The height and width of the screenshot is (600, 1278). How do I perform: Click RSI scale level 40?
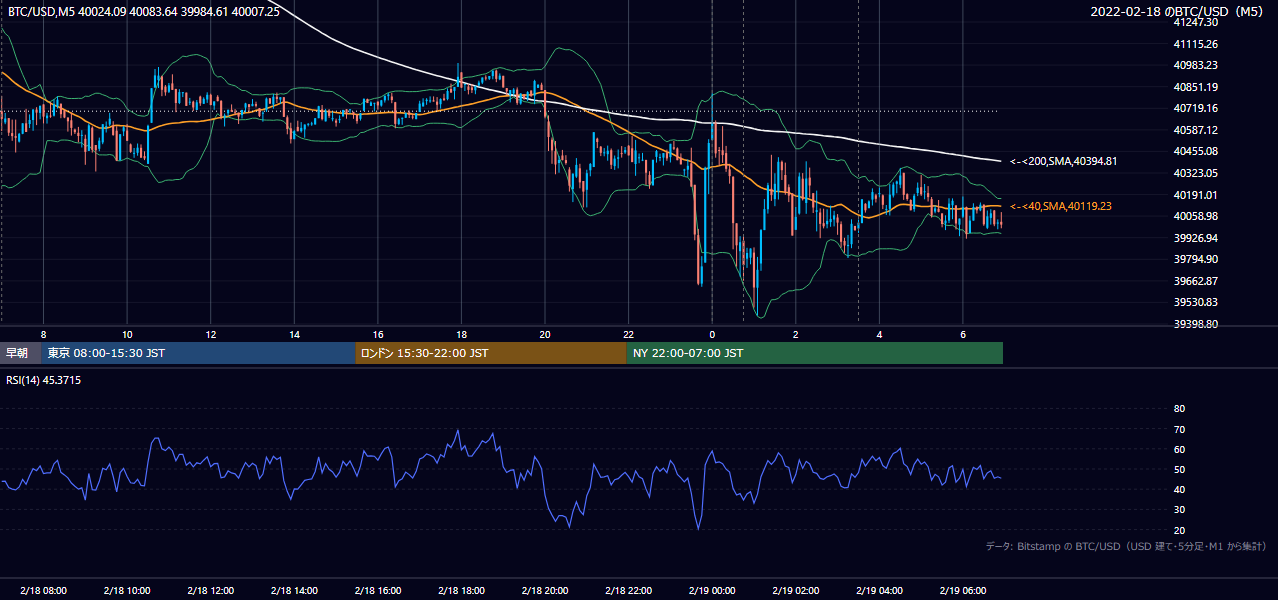1179,489
